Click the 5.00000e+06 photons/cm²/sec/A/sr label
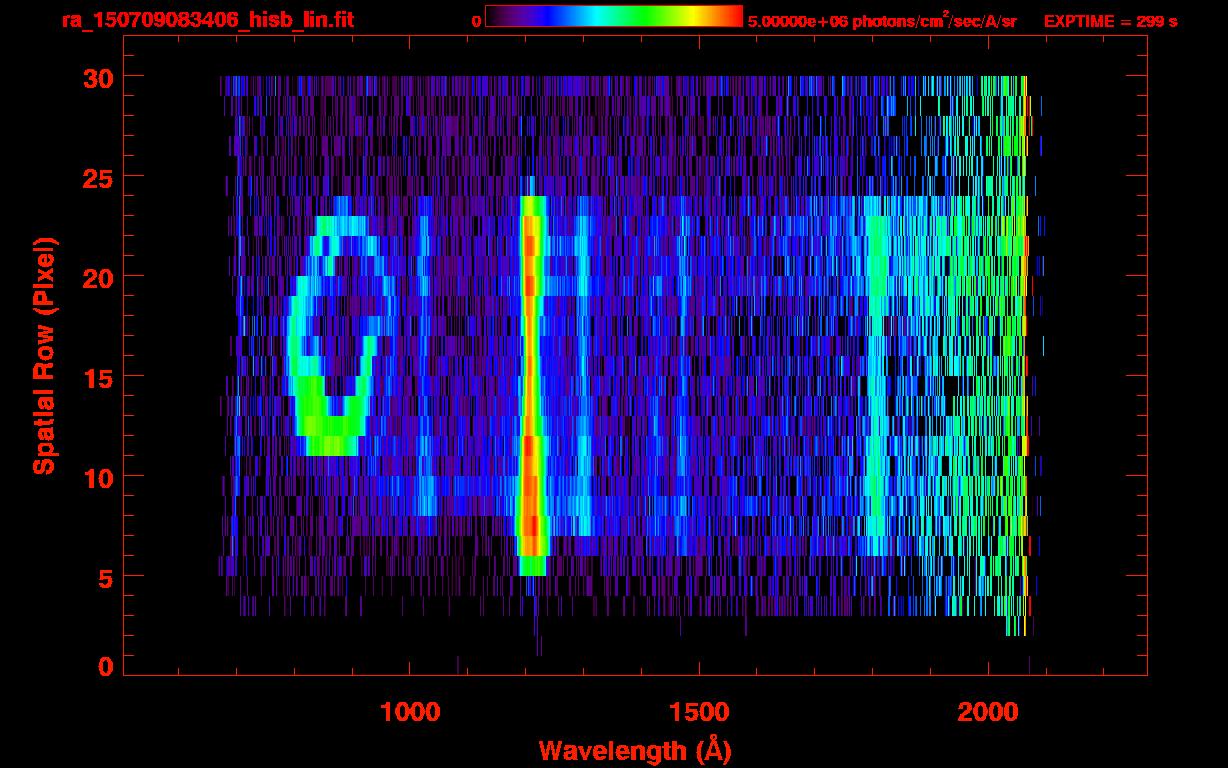The image size is (1228, 768). 881,20
